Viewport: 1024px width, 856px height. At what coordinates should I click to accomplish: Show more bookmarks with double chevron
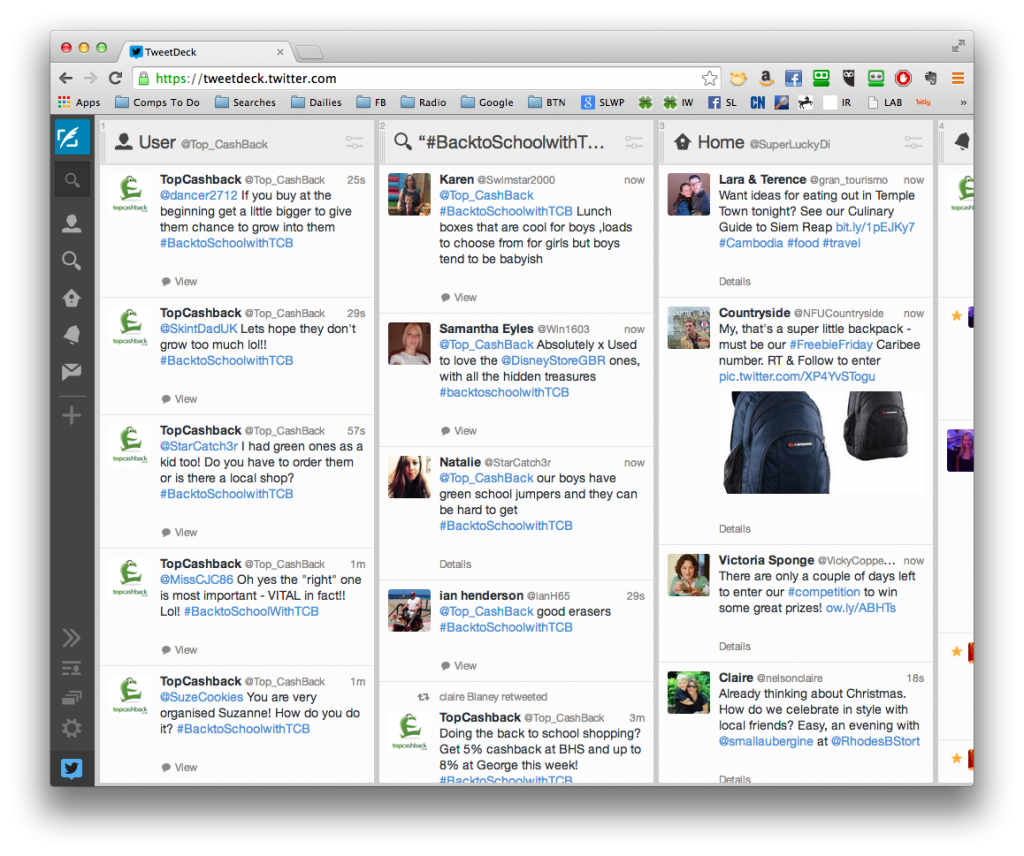(x=963, y=103)
